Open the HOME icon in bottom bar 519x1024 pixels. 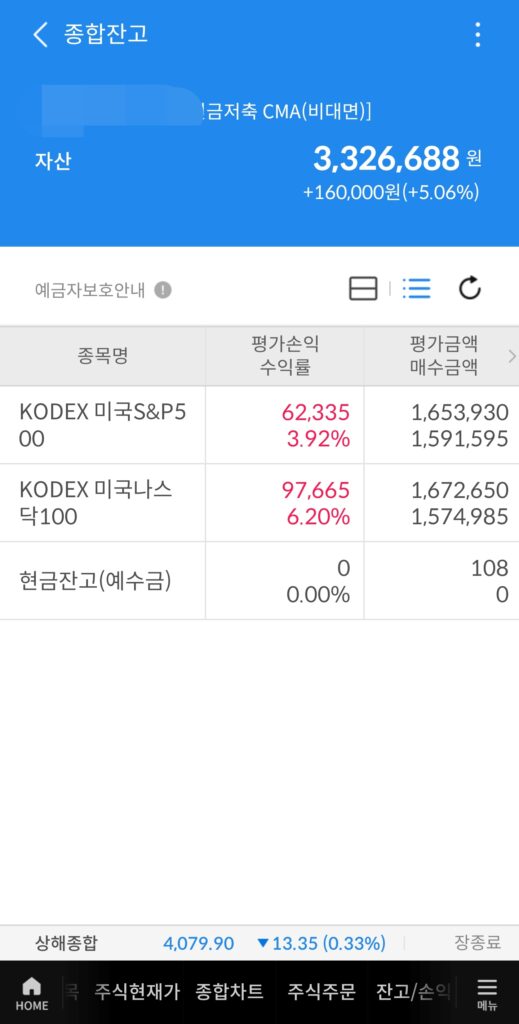[31, 994]
